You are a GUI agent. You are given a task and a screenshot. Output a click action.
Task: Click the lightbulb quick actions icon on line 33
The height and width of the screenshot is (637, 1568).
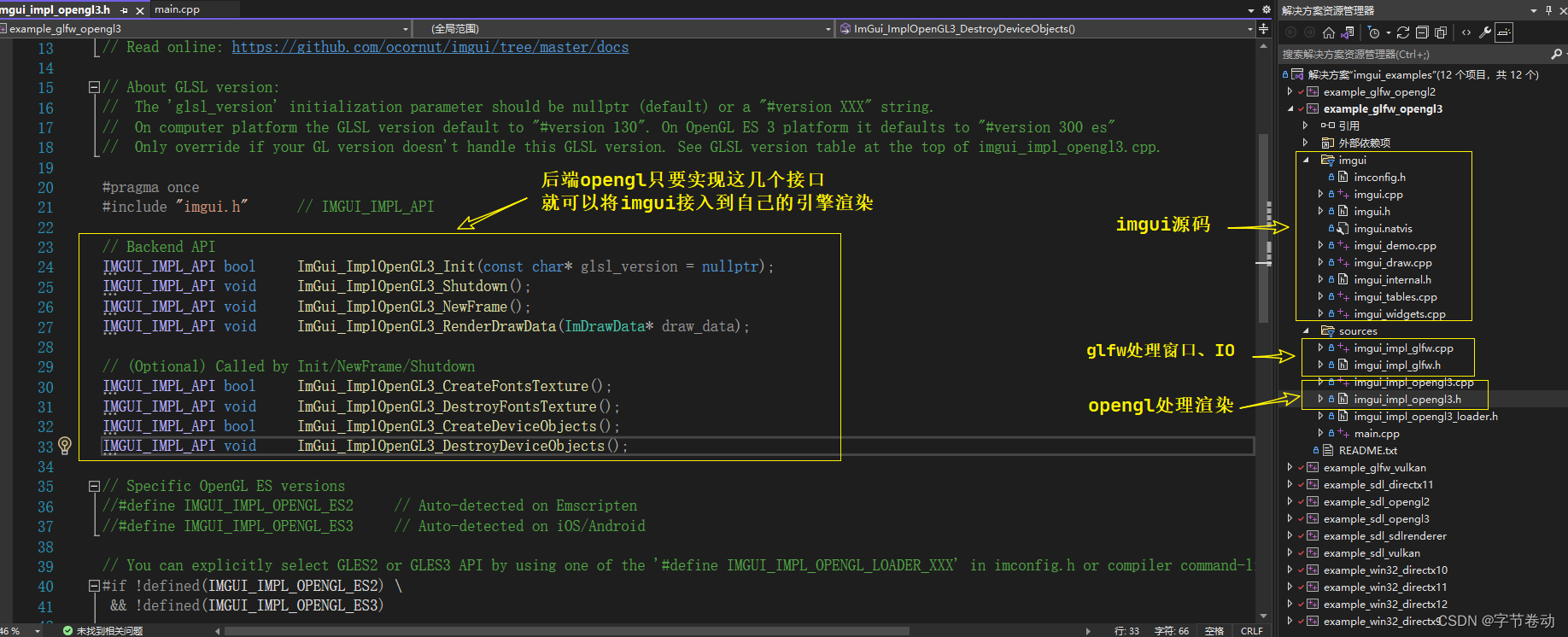tap(65, 445)
